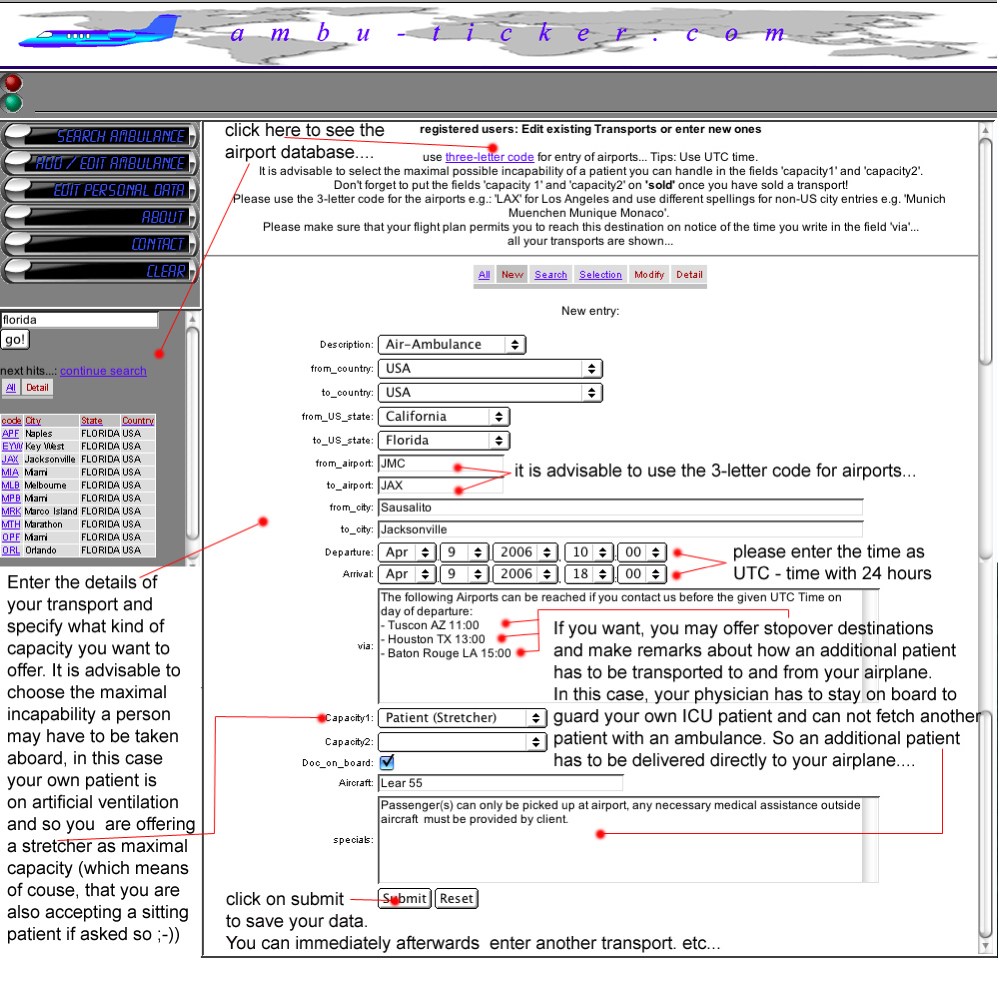This screenshot has width=1000, height=999.
Task: Click the green status ball
Action: click(x=13, y=103)
